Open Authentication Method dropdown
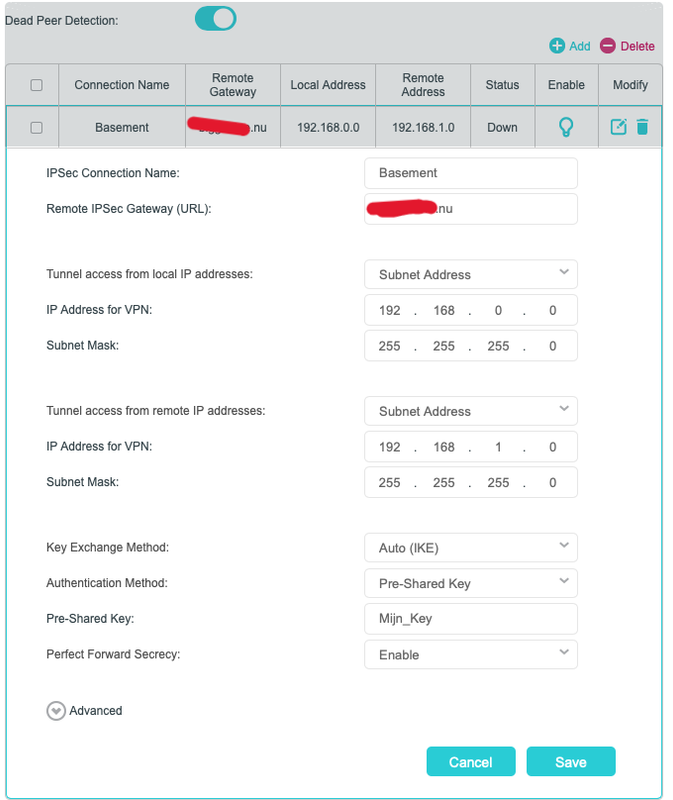 click(471, 583)
